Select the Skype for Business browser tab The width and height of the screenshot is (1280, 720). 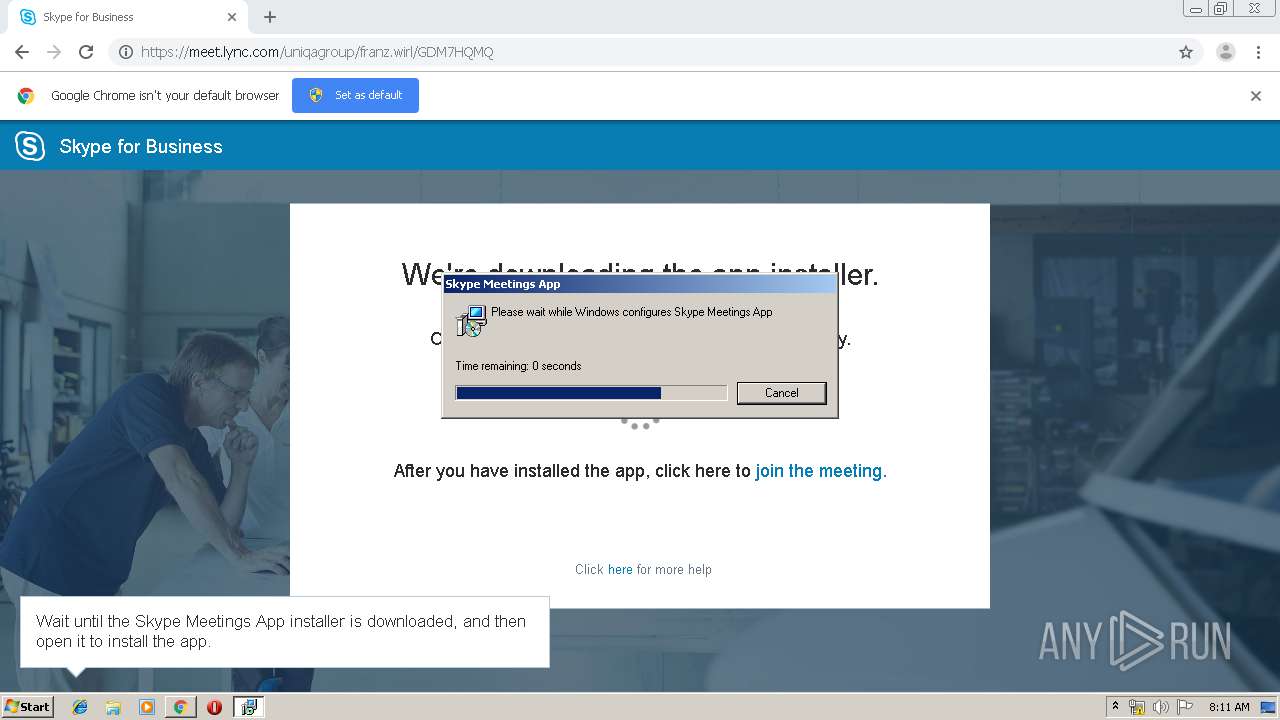point(128,17)
